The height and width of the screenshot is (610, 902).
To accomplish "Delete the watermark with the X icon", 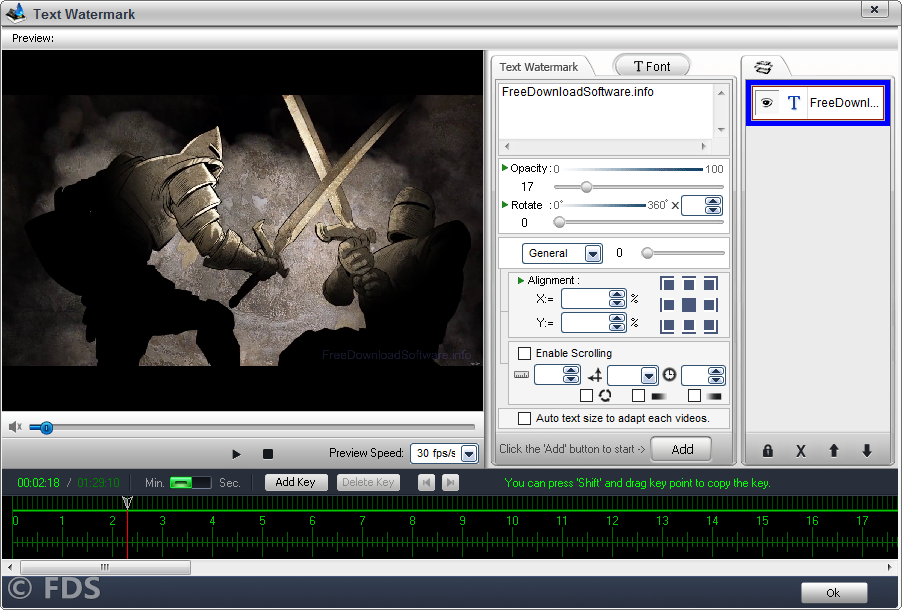I will (x=800, y=451).
